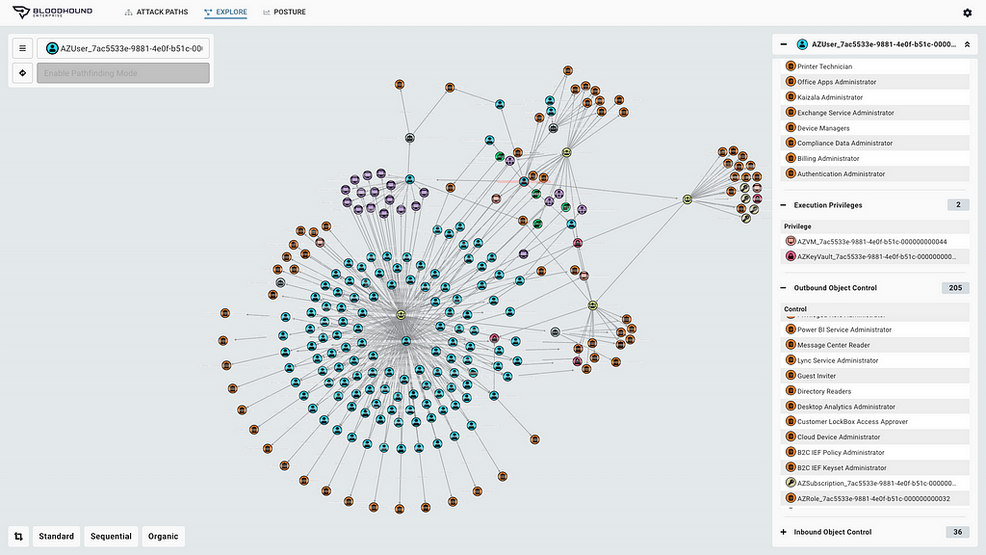
Task: Click the crop/reset view icon
Action: click(x=19, y=536)
